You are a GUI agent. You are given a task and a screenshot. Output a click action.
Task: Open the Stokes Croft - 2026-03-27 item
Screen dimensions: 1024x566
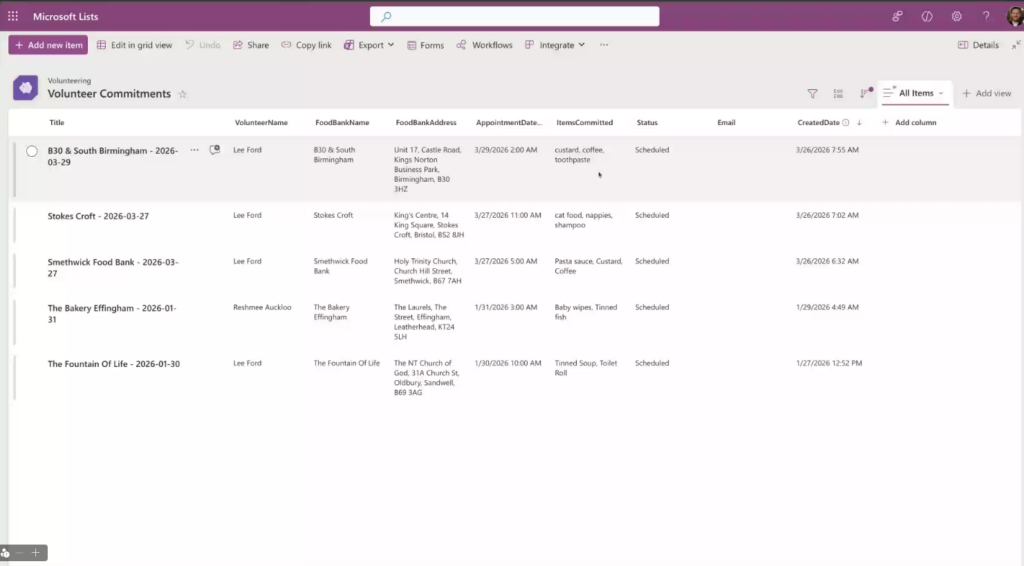pyautogui.click(x=98, y=216)
